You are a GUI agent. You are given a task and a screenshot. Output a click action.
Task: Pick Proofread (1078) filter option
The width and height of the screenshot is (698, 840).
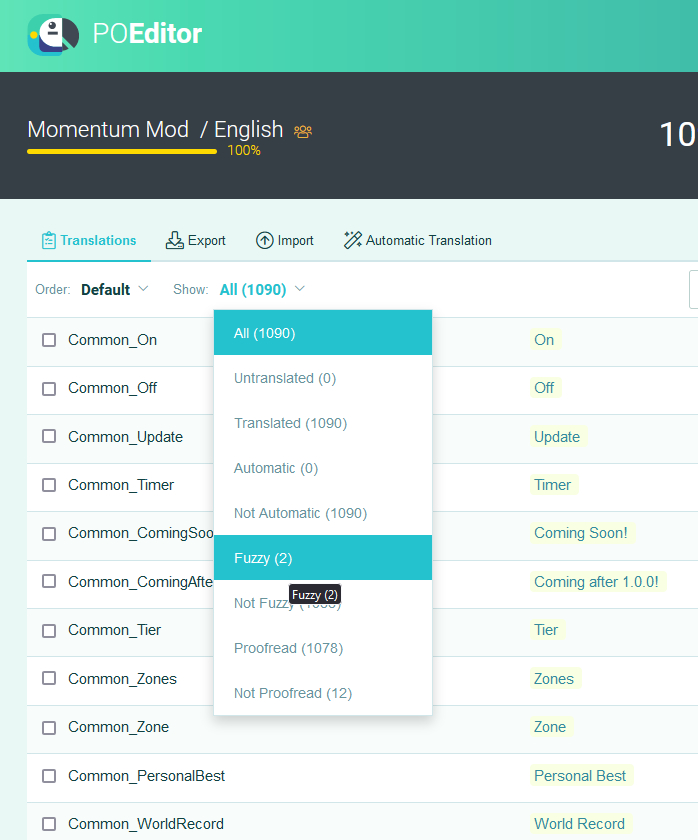tap(288, 648)
